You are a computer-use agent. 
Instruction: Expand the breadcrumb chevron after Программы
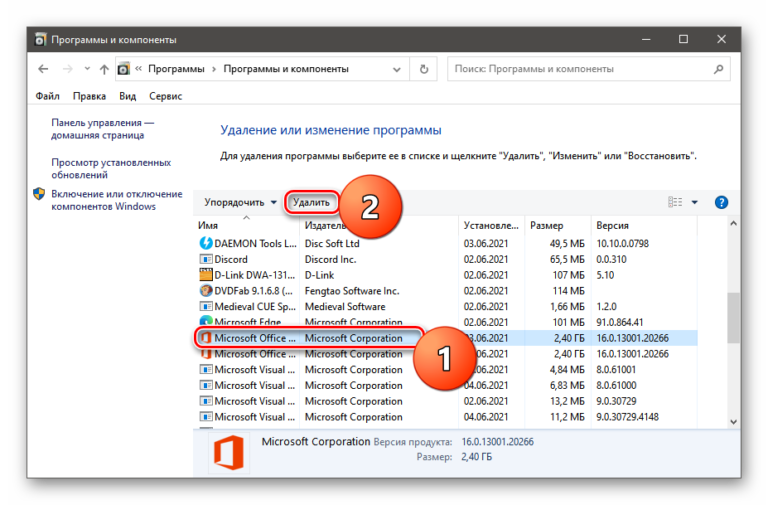click(x=214, y=69)
